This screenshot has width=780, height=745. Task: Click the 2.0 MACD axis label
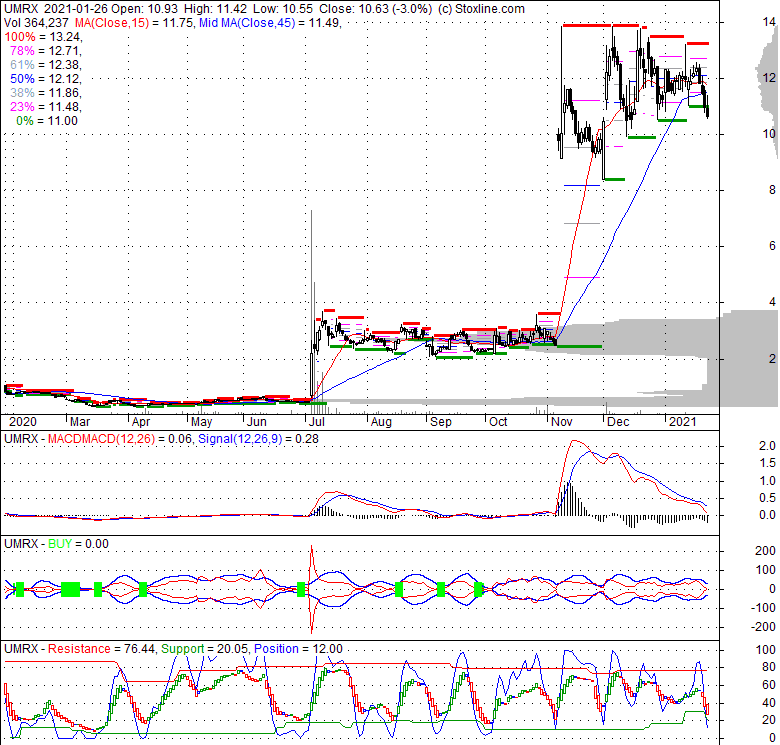click(767, 446)
